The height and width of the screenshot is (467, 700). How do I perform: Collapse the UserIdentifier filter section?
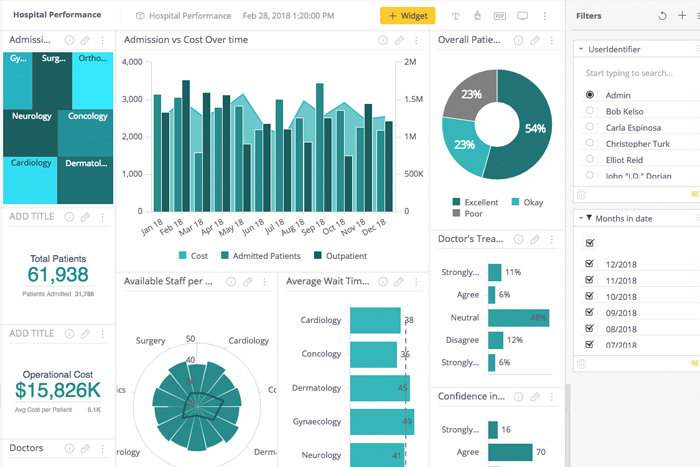[581, 49]
